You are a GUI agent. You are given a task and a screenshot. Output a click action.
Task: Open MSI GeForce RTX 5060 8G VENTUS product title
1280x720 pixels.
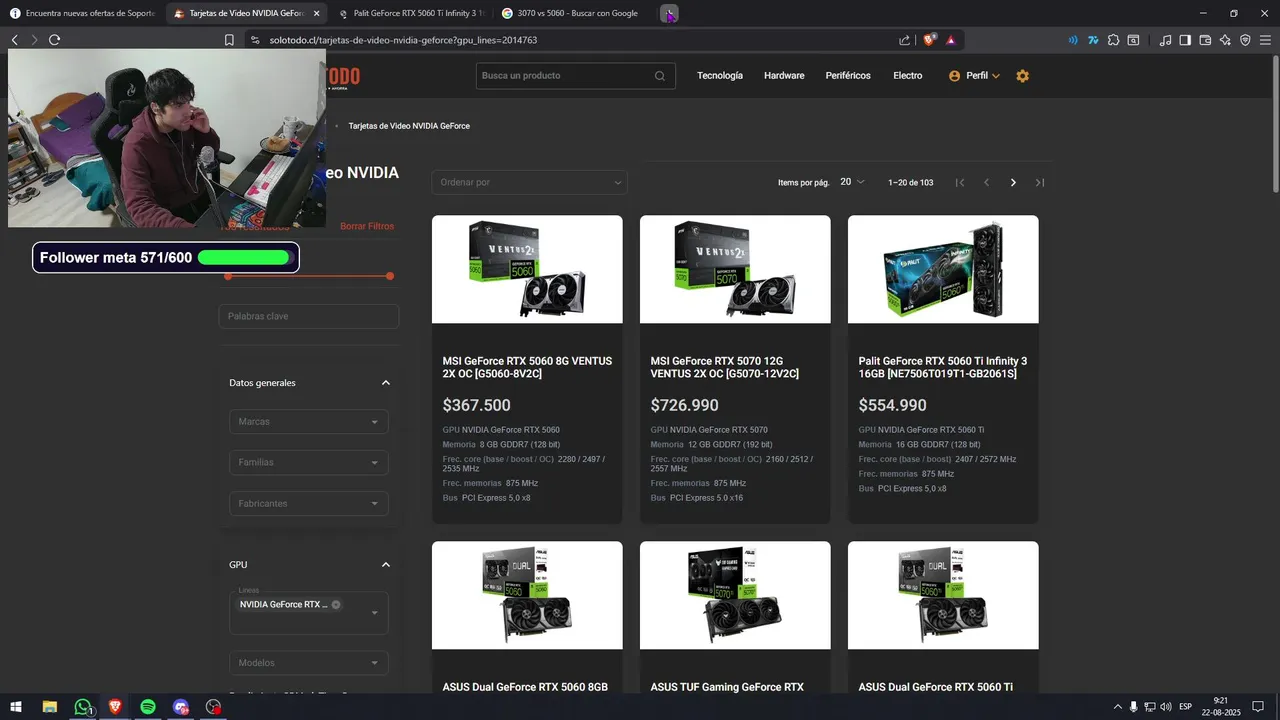click(x=527, y=367)
